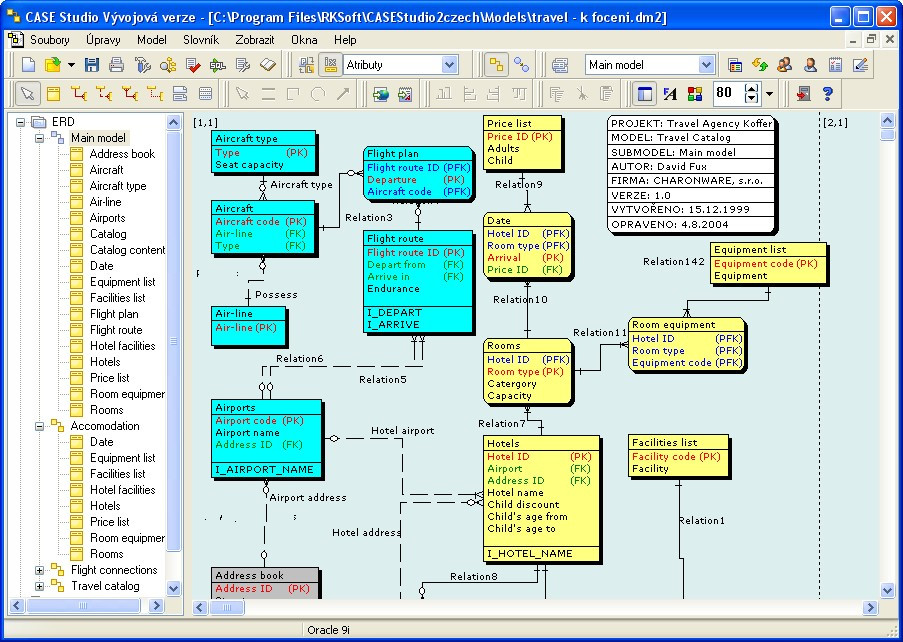Collapse the Main model tree node
This screenshot has height=642, width=903.
[39, 138]
